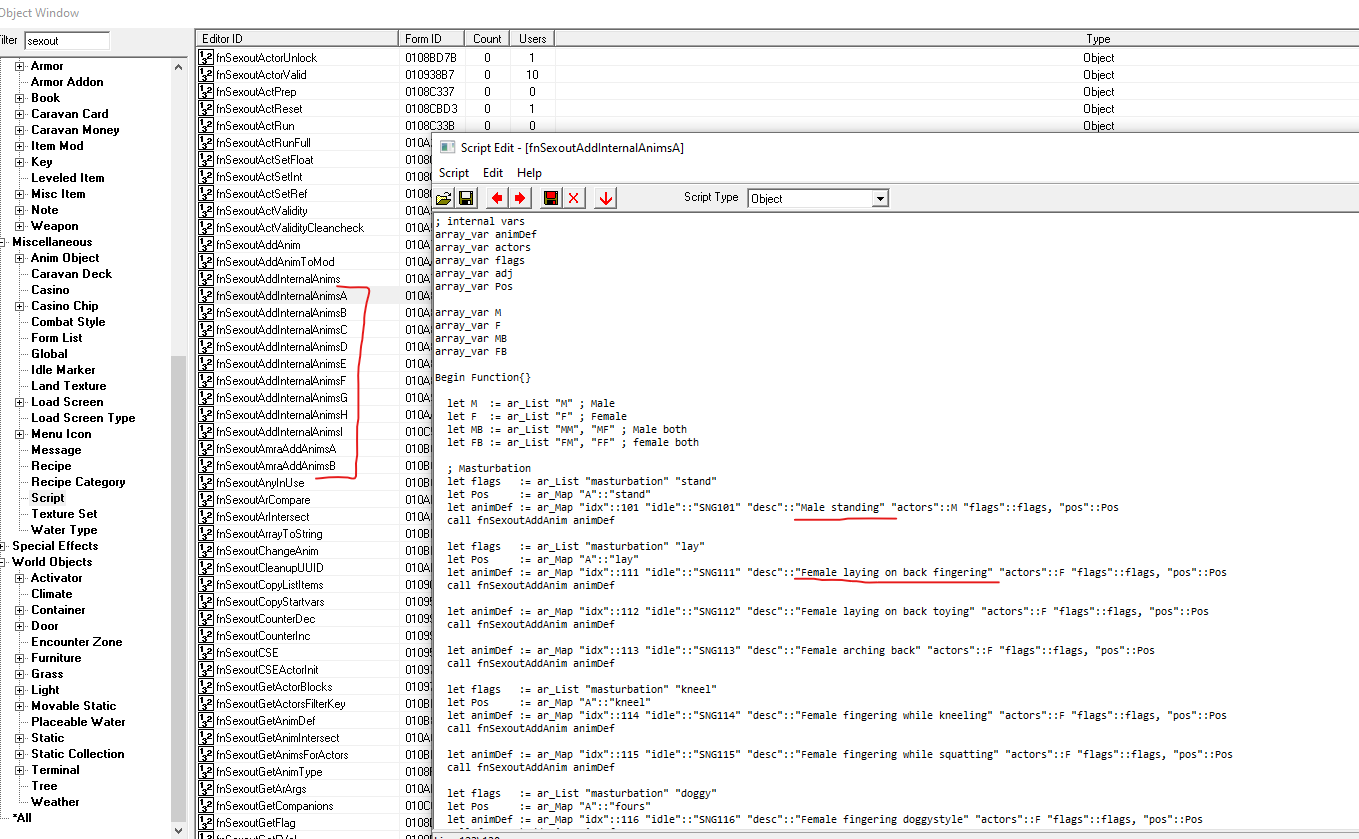Select the fnSexoutCleanupUUID row name
1359x839 pixels.
(269, 568)
